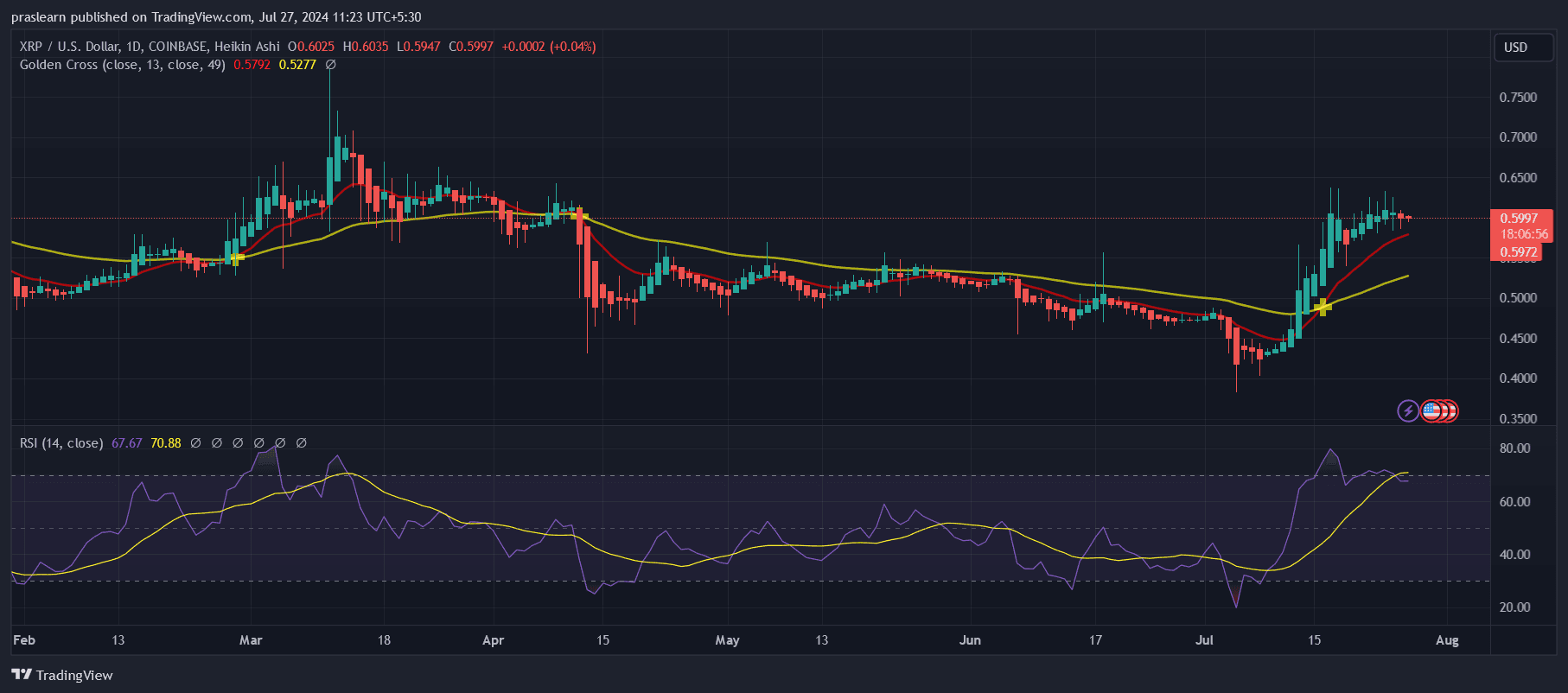The image size is (1568, 693).
Task: Click the low value L0.5947
Action: click(418, 47)
